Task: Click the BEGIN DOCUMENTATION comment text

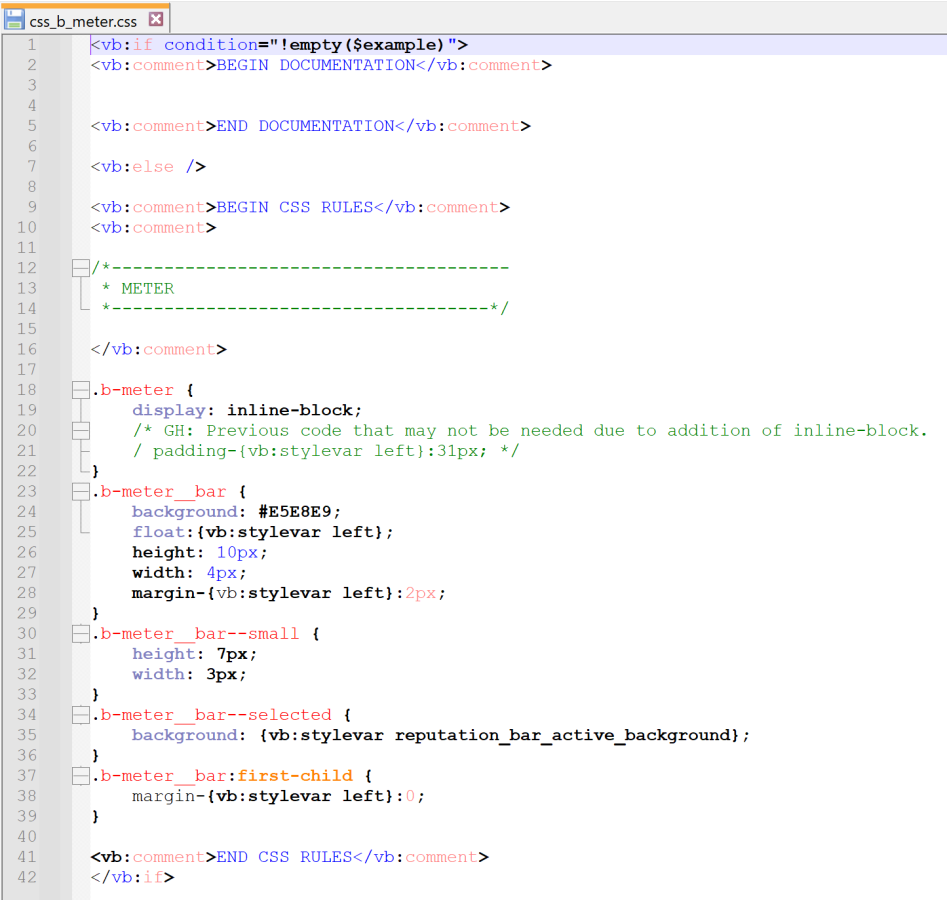Action: (x=316, y=65)
